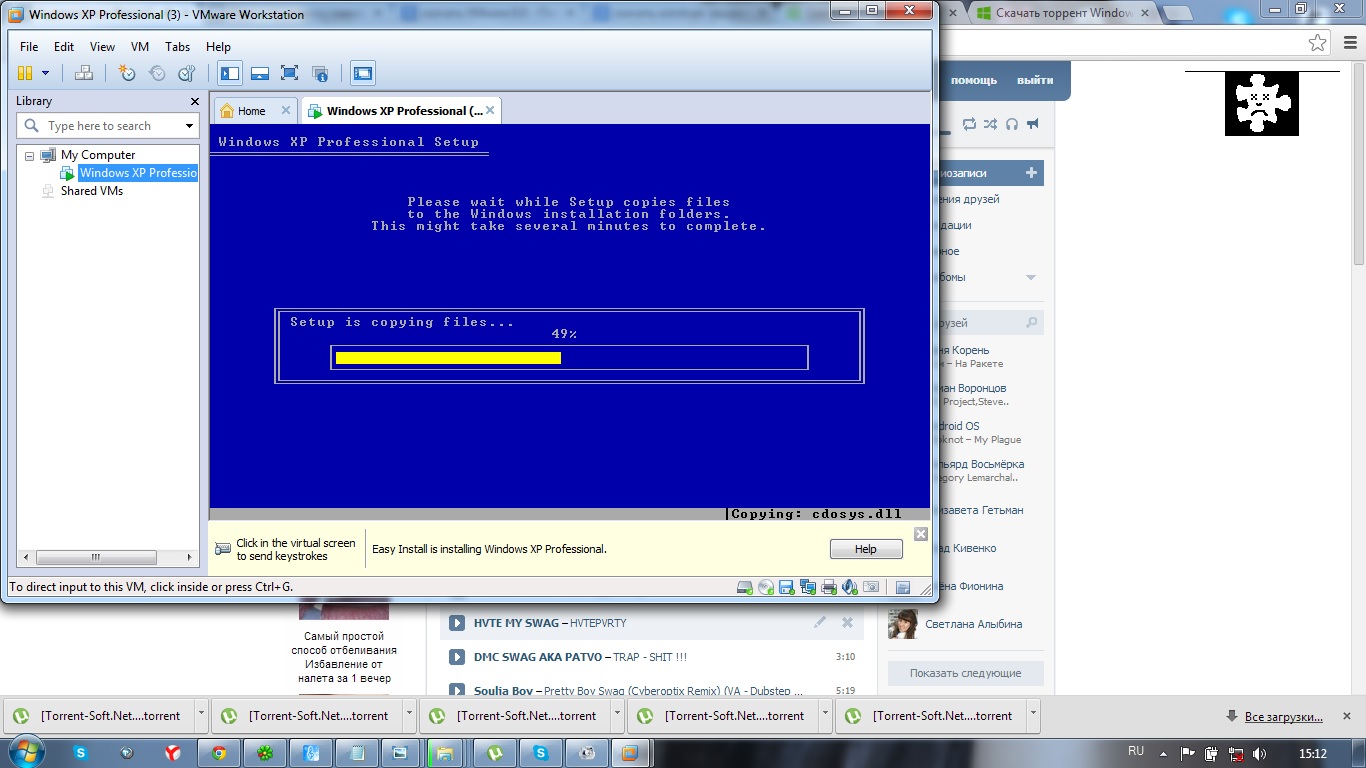Image resolution: width=1366 pixels, height=768 pixels.
Task: Select My Computer in the Library tree
Action: (x=98, y=155)
